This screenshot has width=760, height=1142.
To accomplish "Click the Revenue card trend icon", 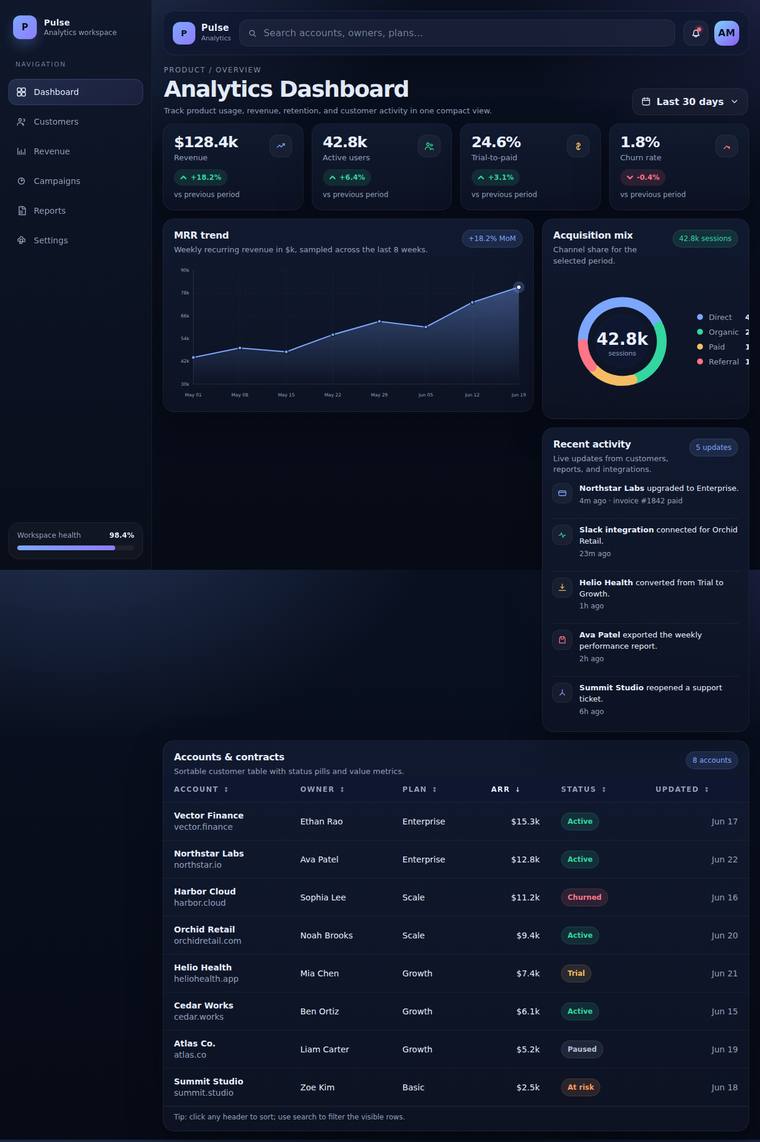I will coord(281,146).
